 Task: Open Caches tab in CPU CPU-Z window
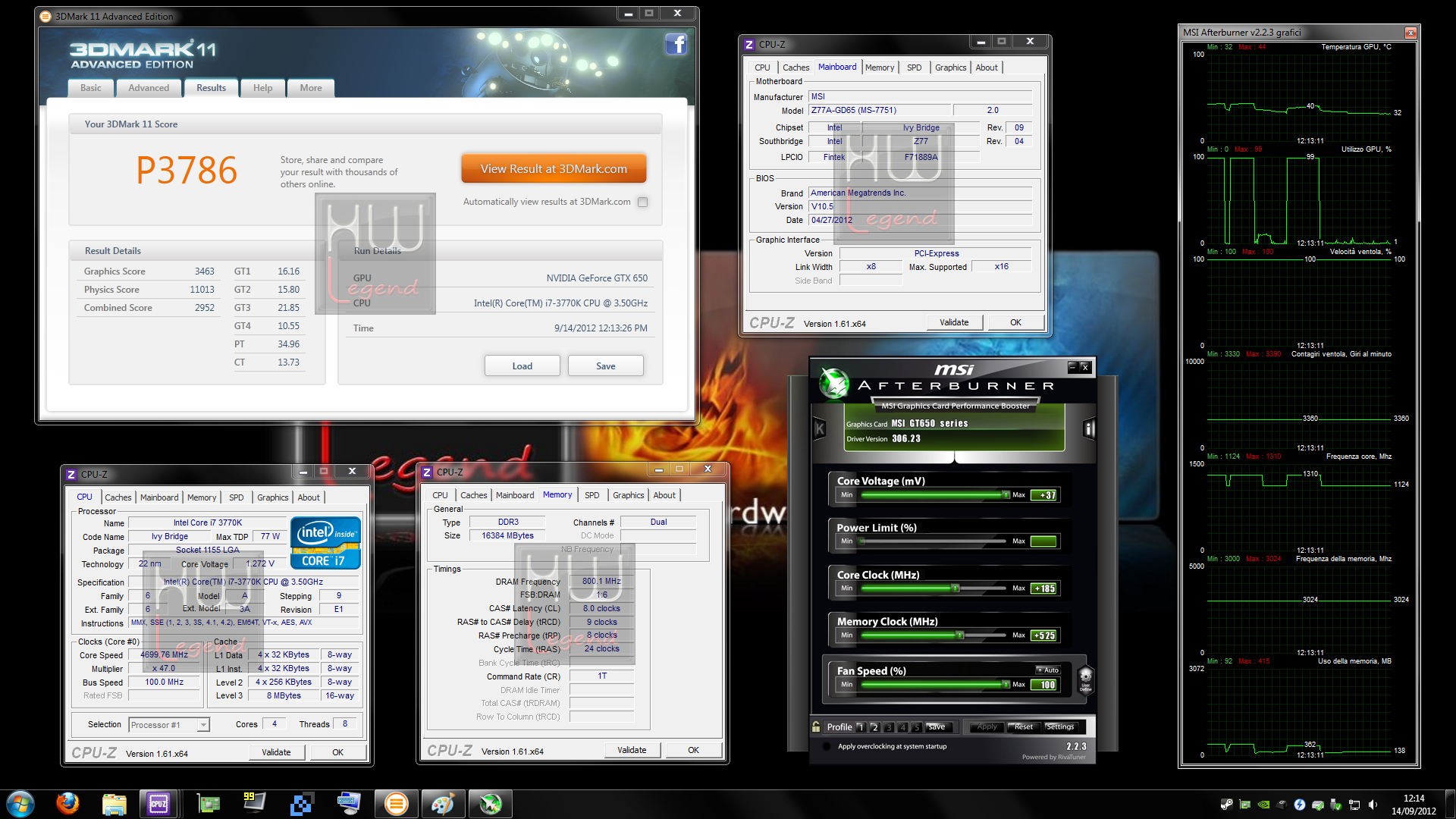pyautogui.click(x=118, y=497)
